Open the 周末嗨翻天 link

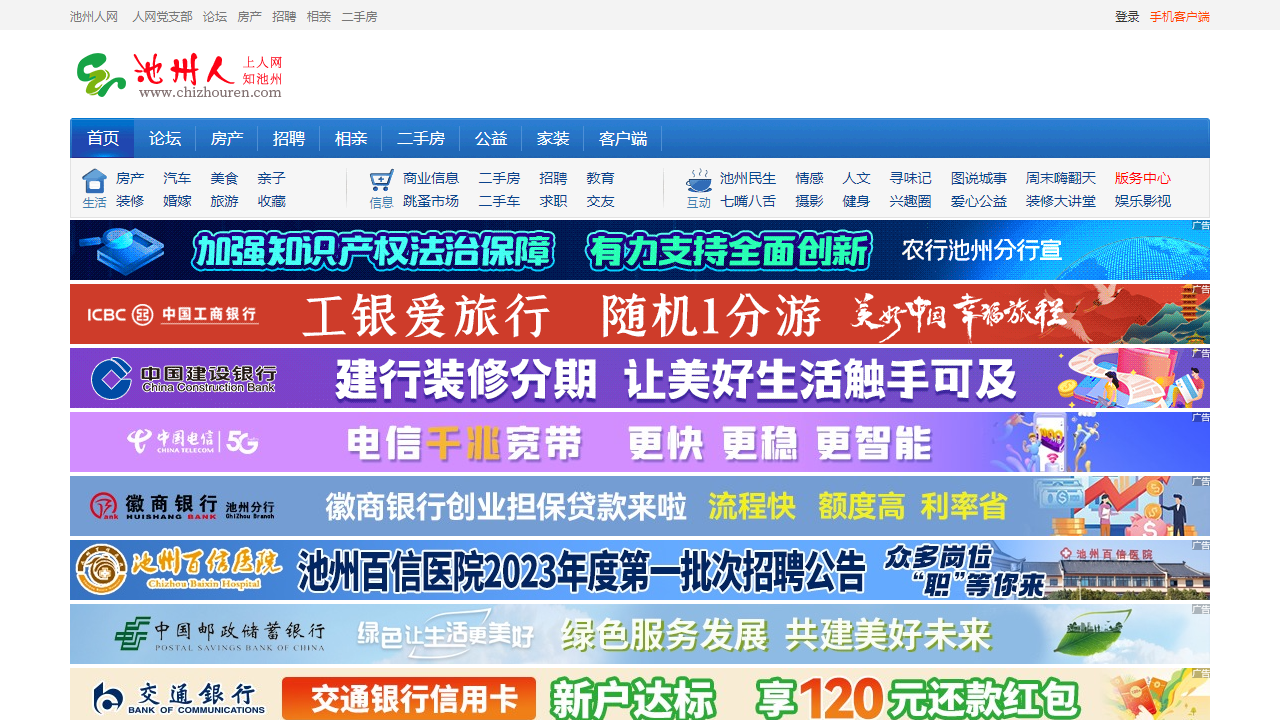[x=1061, y=178]
